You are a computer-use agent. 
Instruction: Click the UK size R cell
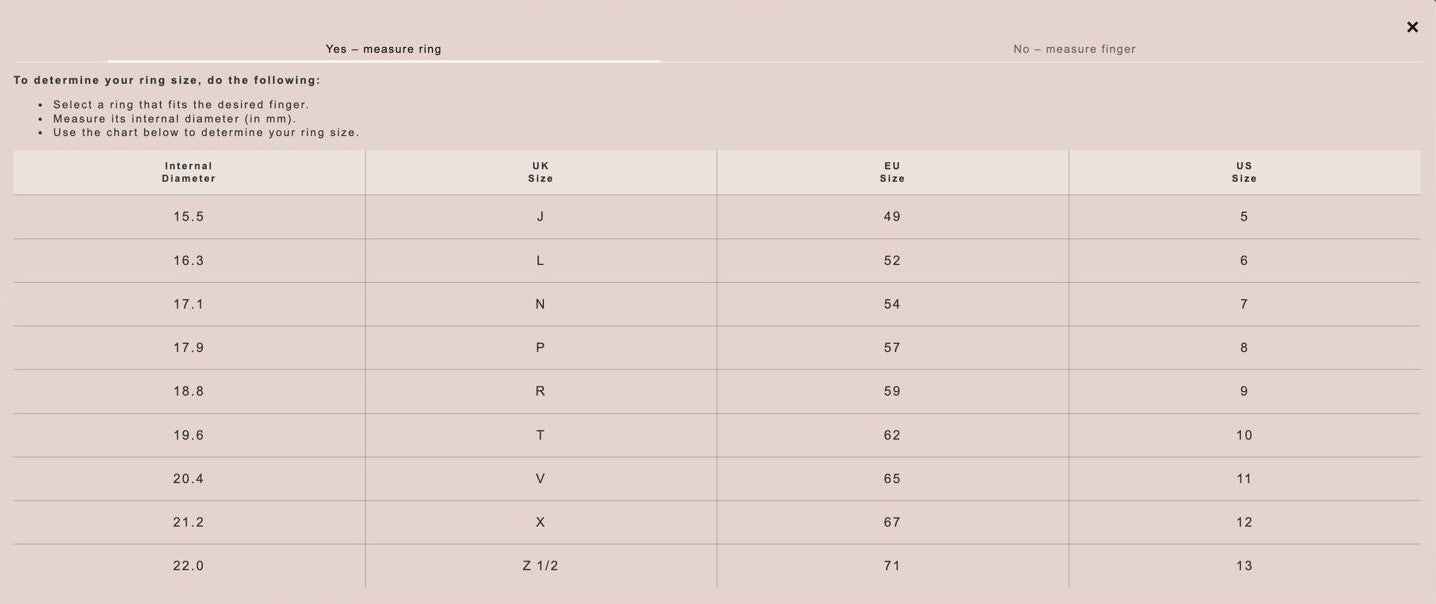click(541, 392)
